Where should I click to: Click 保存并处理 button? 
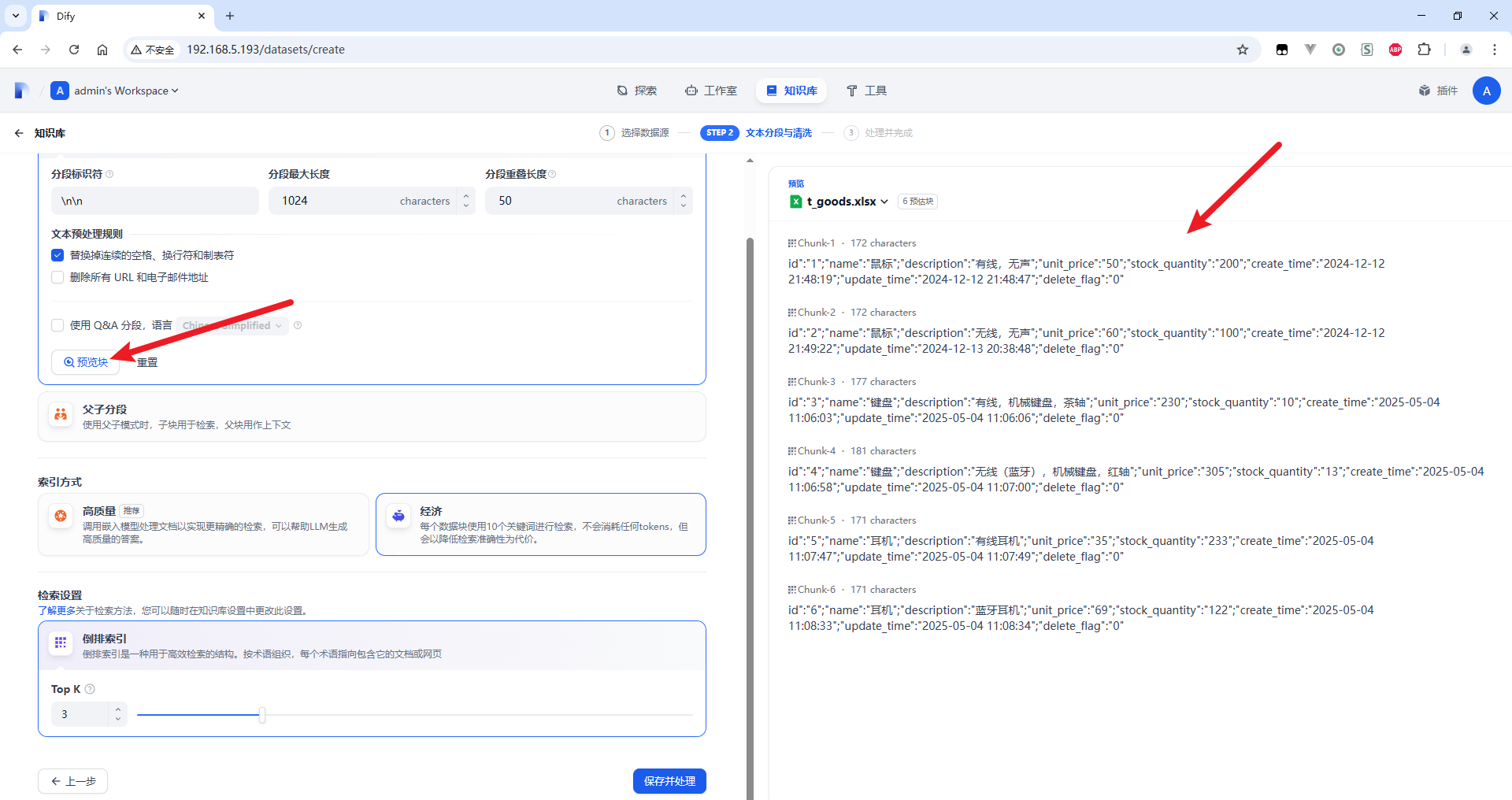click(x=669, y=781)
